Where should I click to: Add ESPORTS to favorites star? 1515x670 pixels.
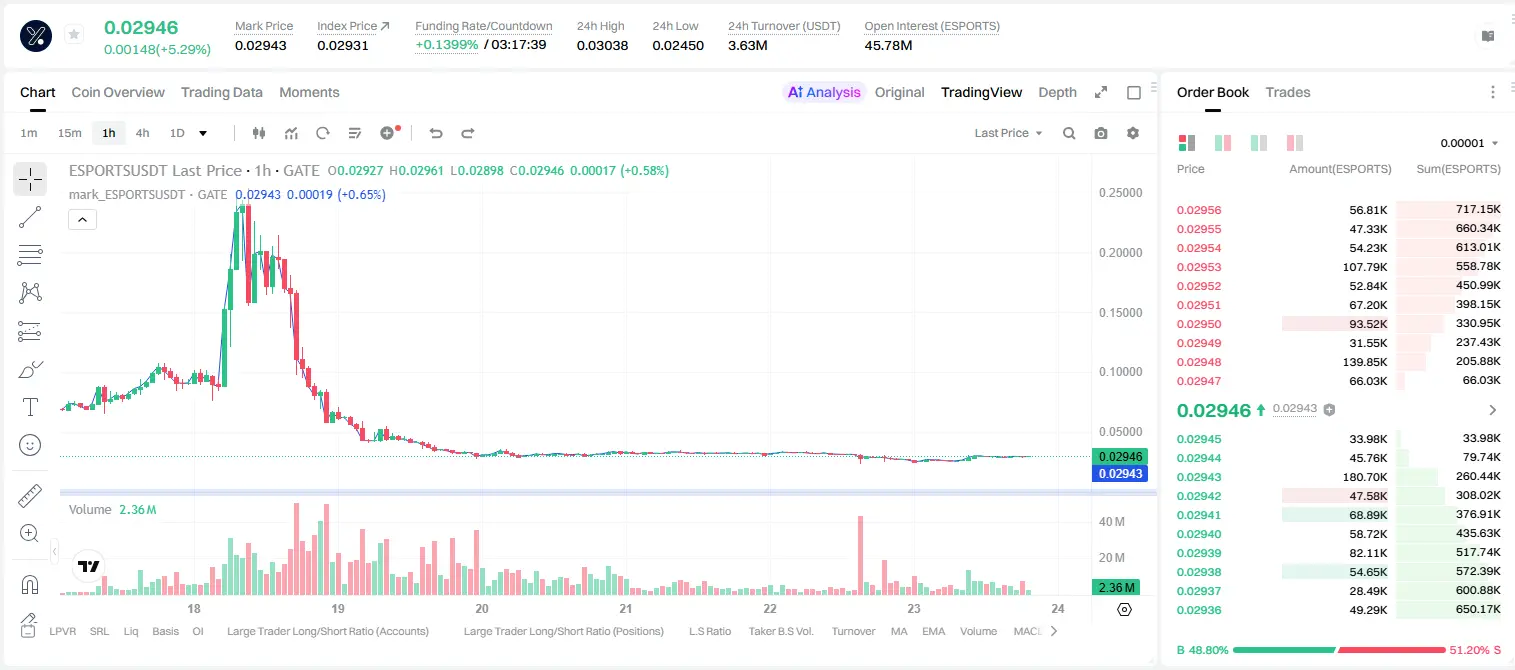pyautogui.click(x=74, y=35)
